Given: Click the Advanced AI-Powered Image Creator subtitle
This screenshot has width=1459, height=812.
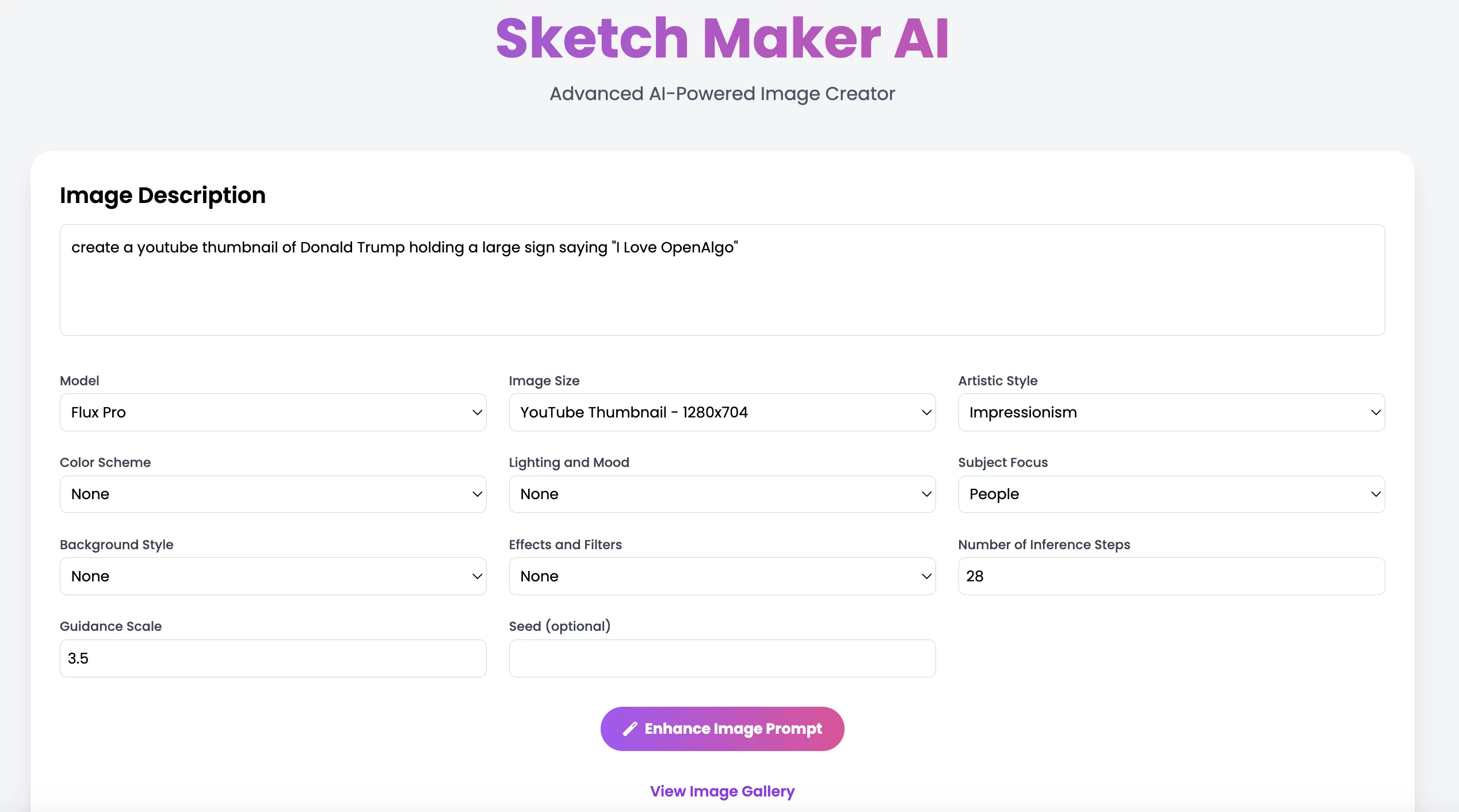Looking at the screenshot, I should pyautogui.click(x=722, y=94).
